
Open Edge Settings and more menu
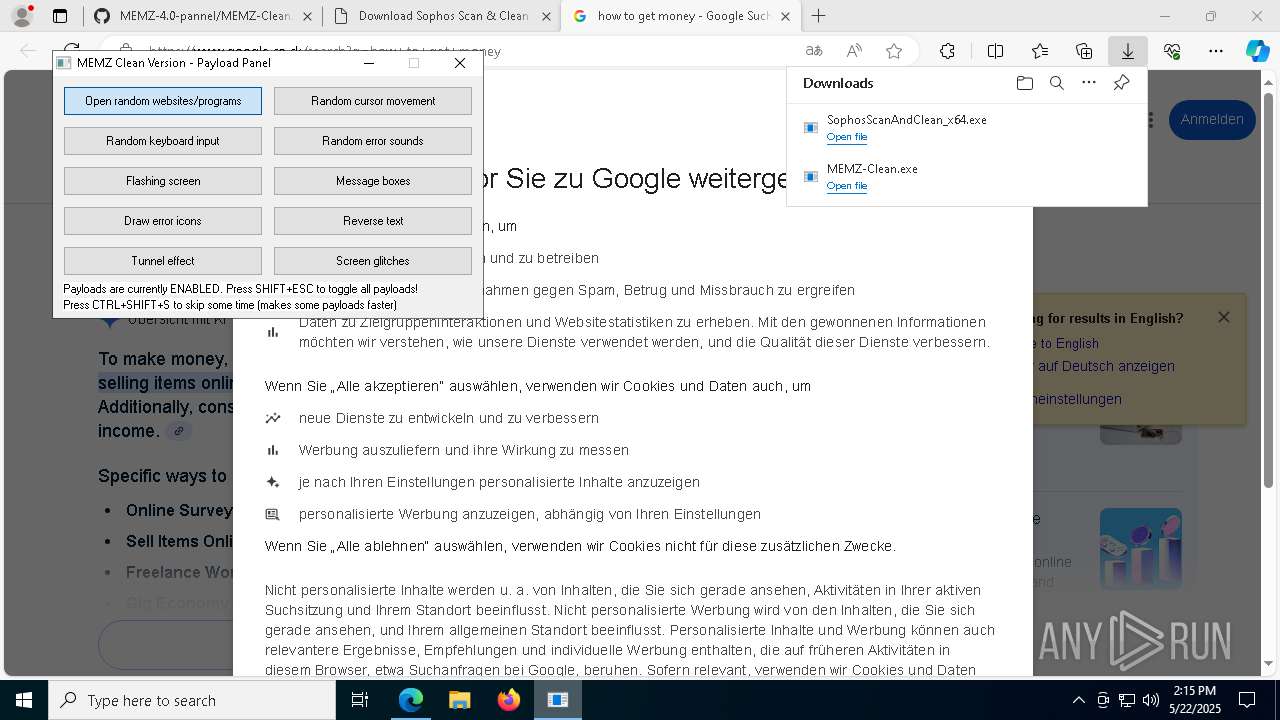[x=1216, y=51]
